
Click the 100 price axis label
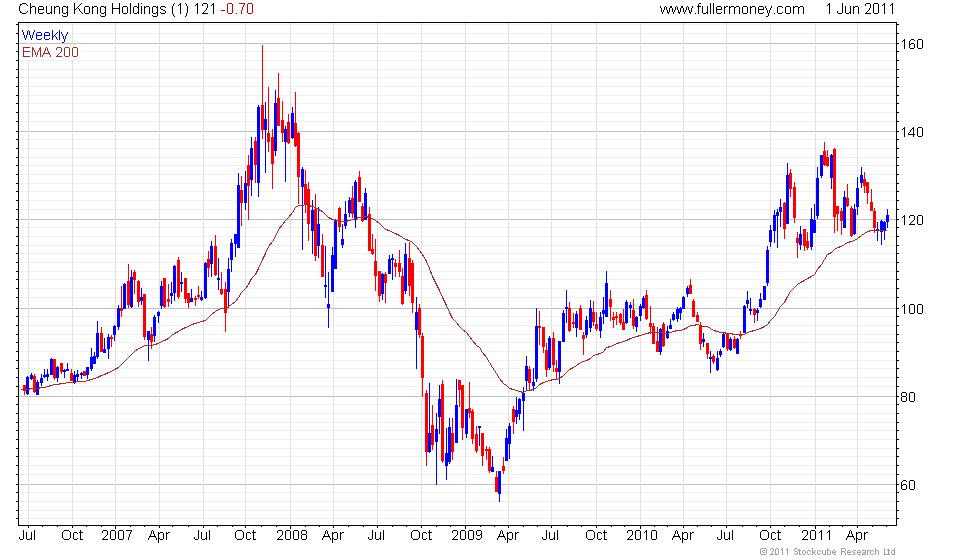click(x=911, y=309)
